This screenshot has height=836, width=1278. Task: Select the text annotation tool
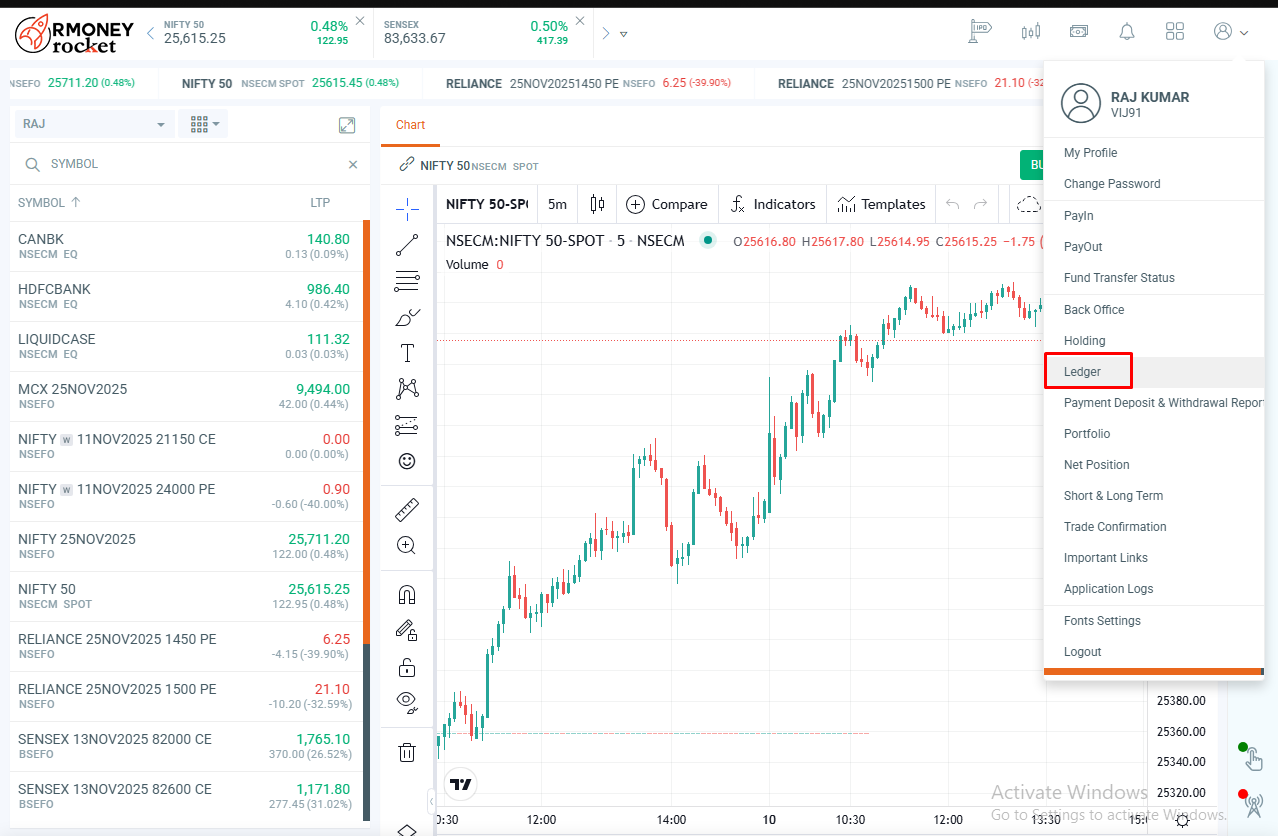tap(407, 353)
